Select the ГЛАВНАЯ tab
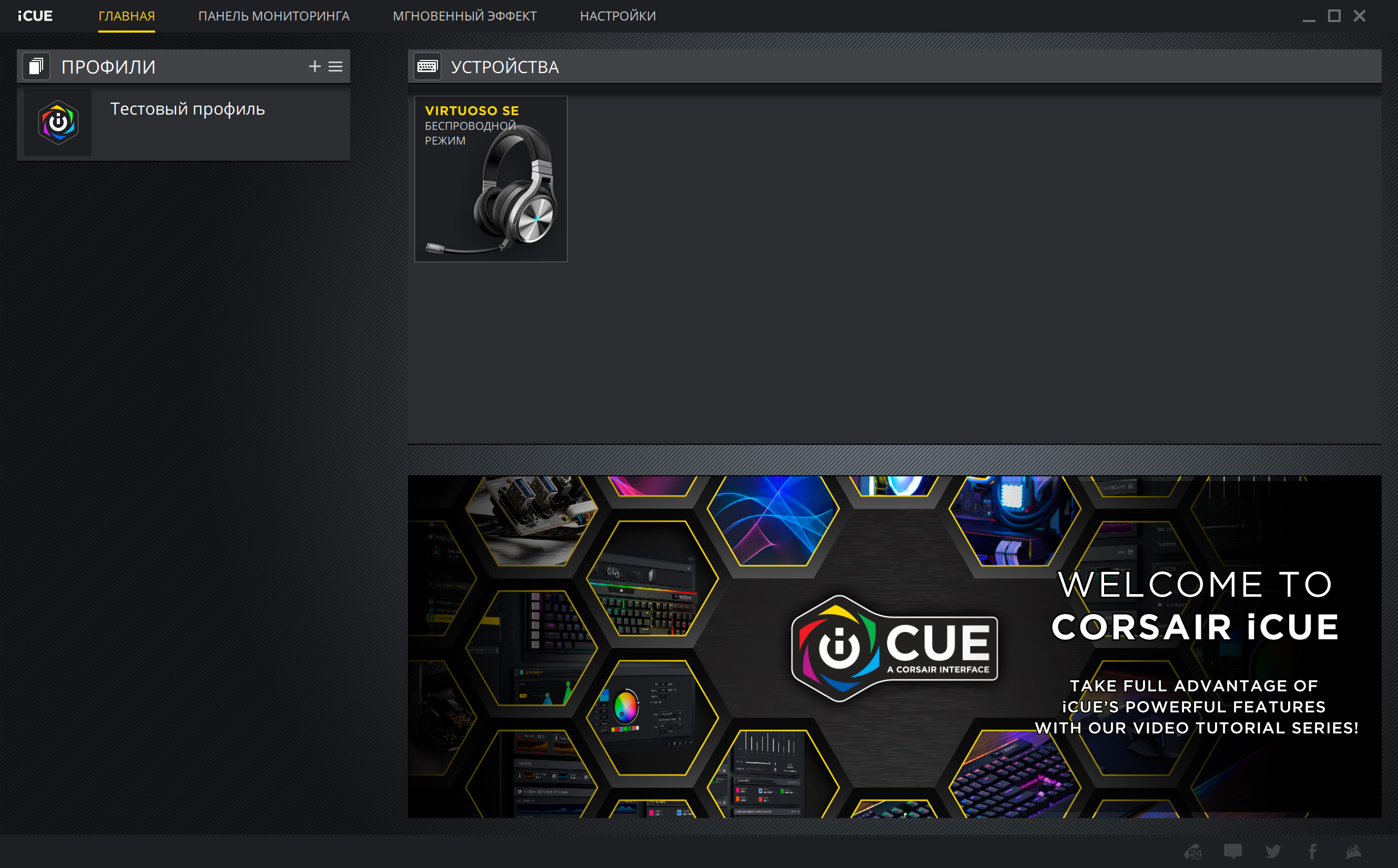Screen dimensions: 1398x868 point(126,16)
